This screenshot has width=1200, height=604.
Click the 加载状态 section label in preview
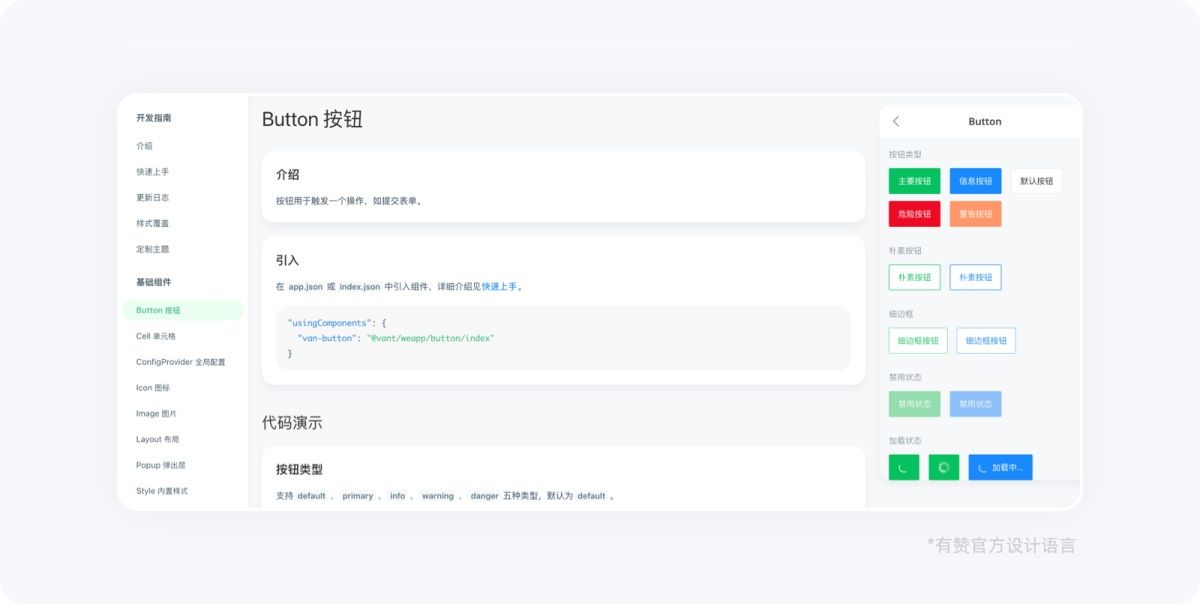pos(905,440)
